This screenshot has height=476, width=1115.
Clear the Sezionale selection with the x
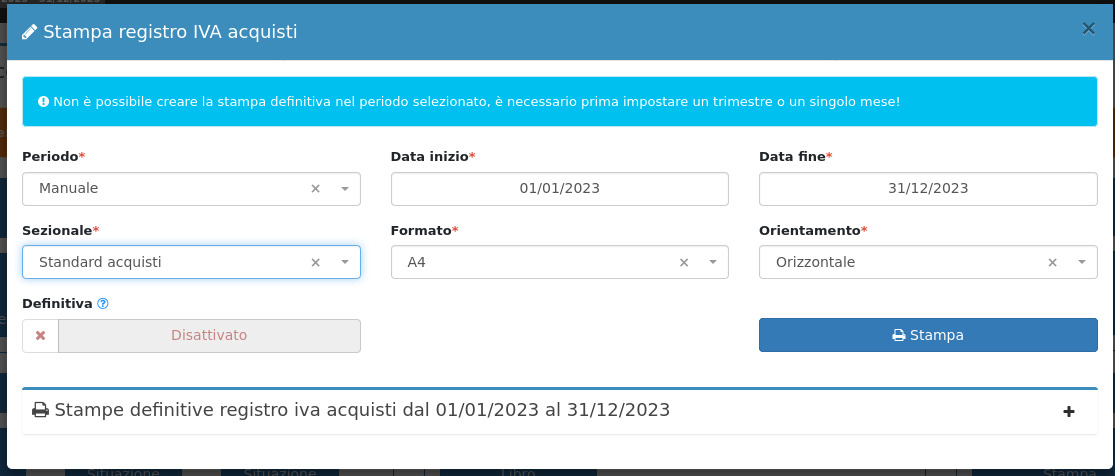coord(315,262)
